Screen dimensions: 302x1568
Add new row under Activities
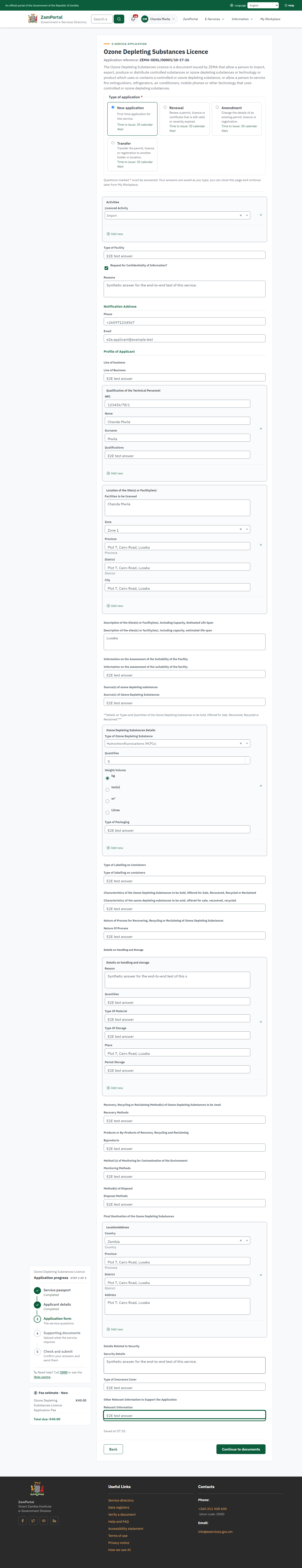pos(115,234)
